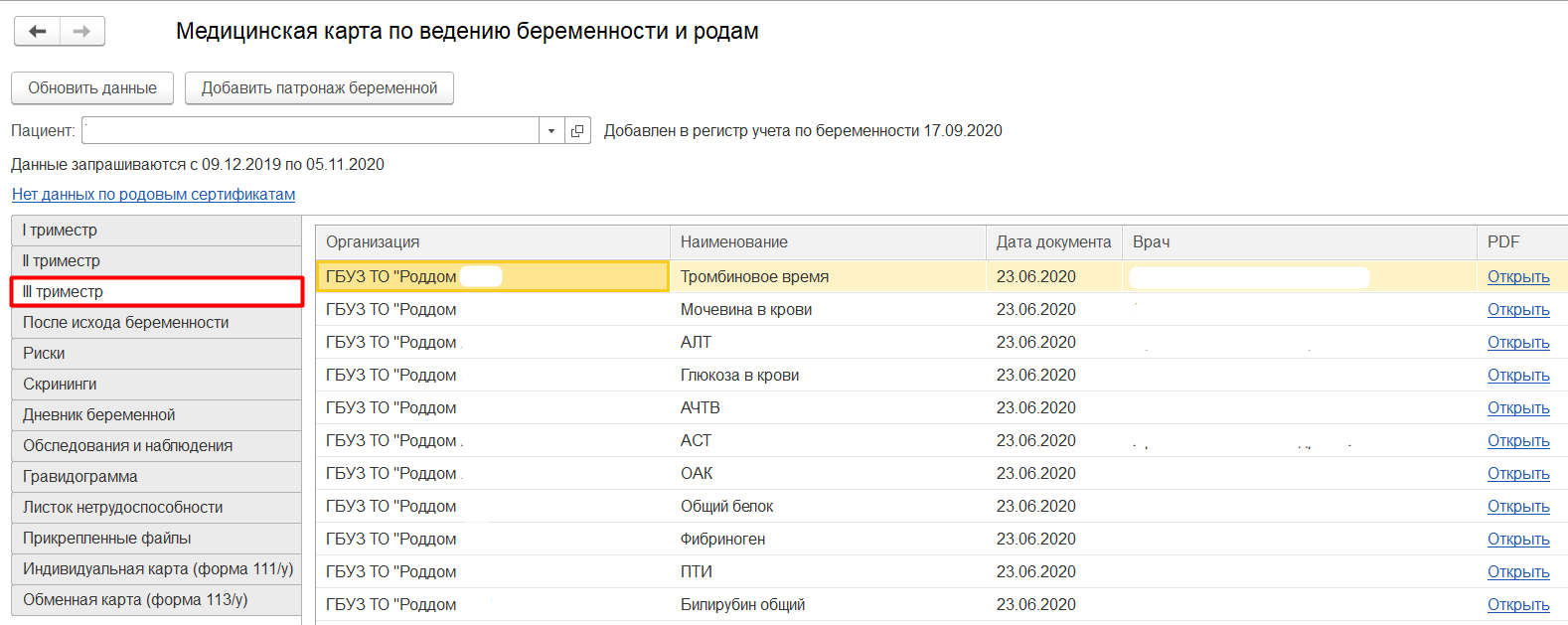
Task: Select Обменная карта (форма 113/у) section
Action: [x=156, y=600]
